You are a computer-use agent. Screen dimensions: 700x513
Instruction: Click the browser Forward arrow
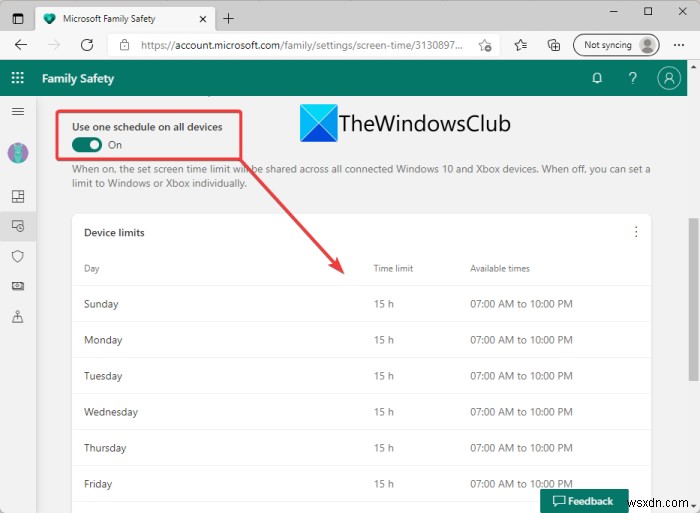point(54,45)
